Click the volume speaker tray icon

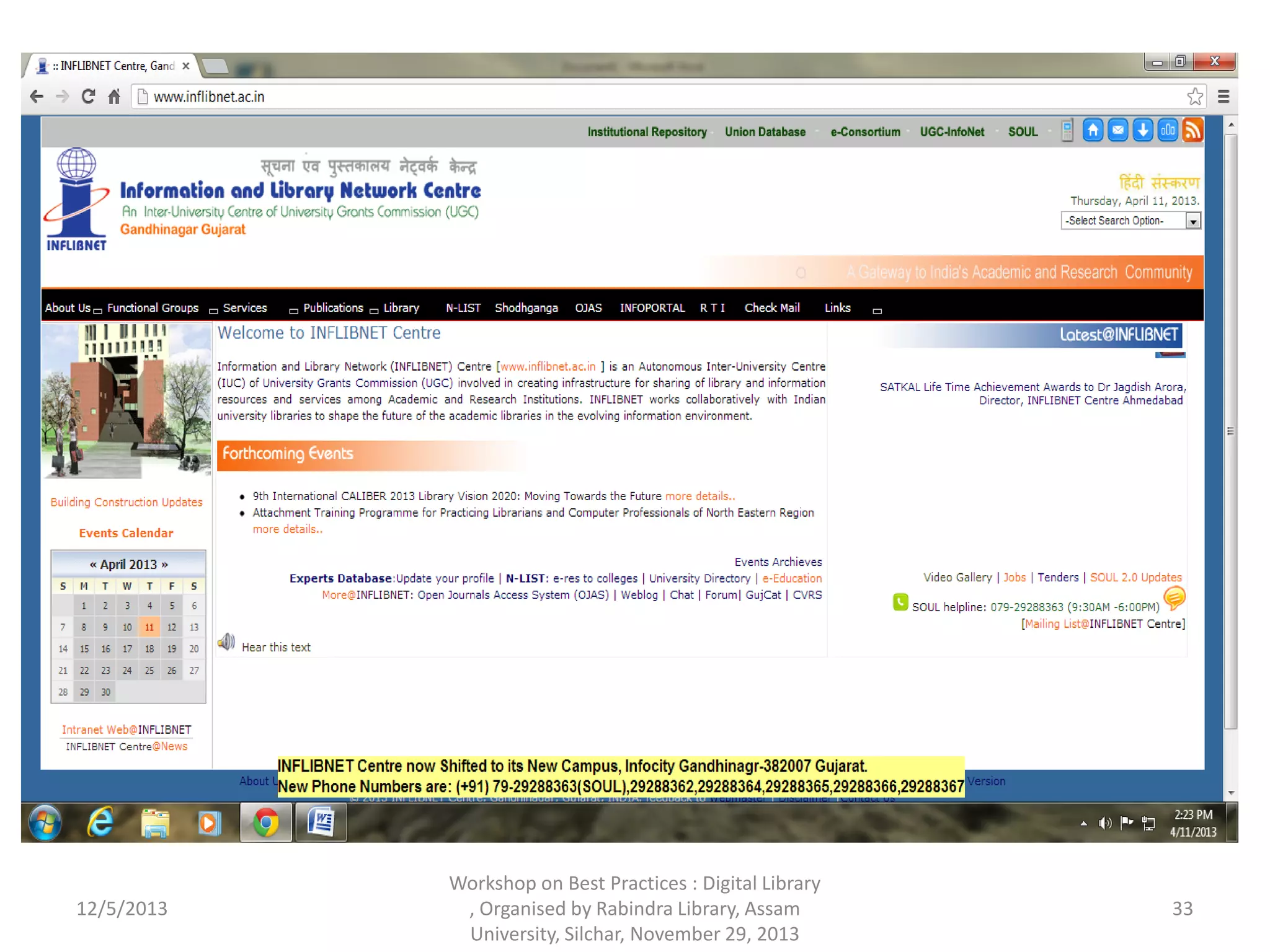(x=1104, y=823)
